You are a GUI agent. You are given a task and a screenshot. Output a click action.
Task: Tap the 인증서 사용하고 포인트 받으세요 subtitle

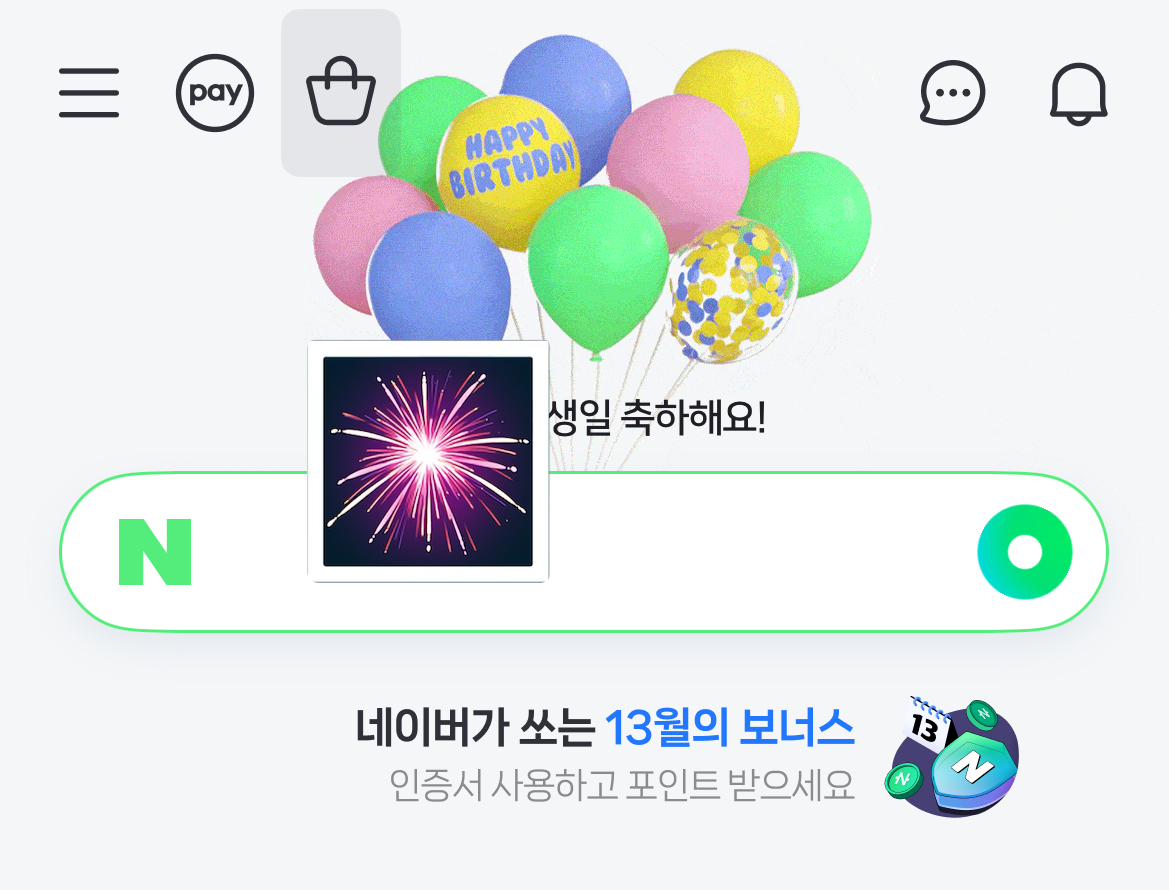point(621,785)
